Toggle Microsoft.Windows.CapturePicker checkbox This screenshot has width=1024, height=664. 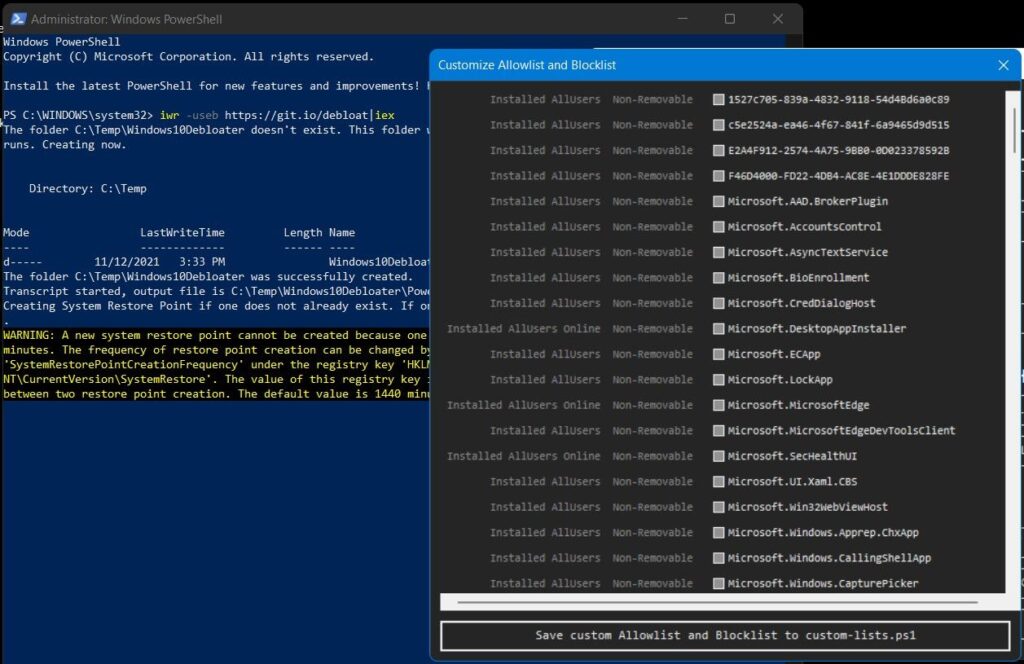pos(718,583)
